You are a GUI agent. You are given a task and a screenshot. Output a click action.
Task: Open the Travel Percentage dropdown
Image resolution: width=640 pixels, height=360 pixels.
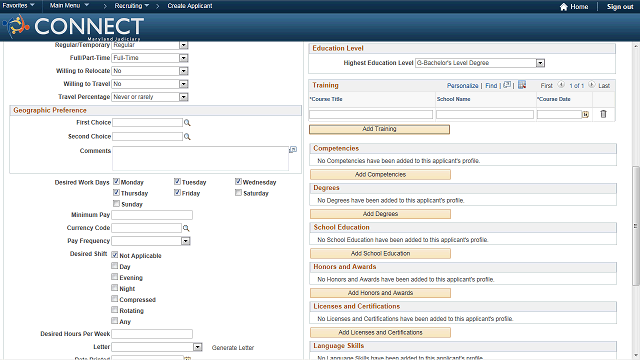pyautogui.click(x=184, y=97)
